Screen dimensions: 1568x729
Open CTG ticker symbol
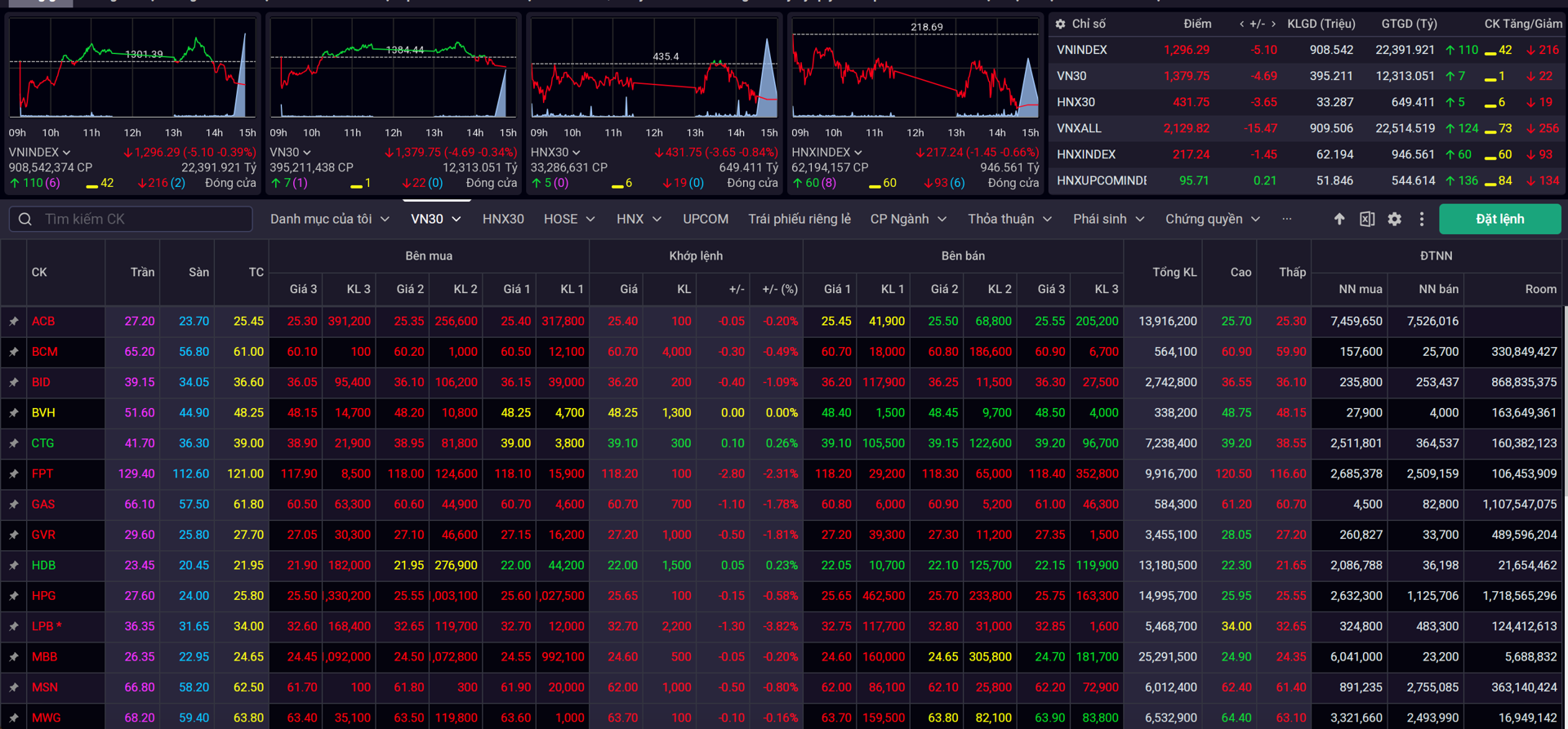coord(43,443)
